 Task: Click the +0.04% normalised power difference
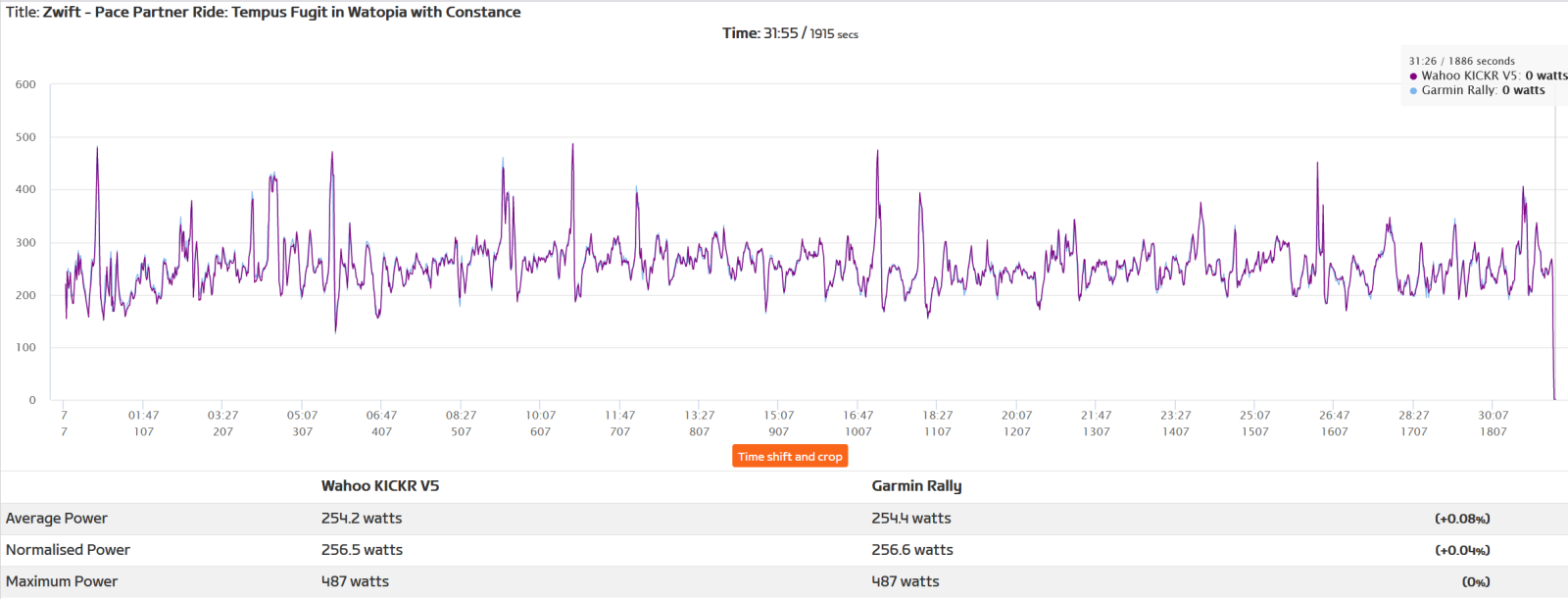1462,550
